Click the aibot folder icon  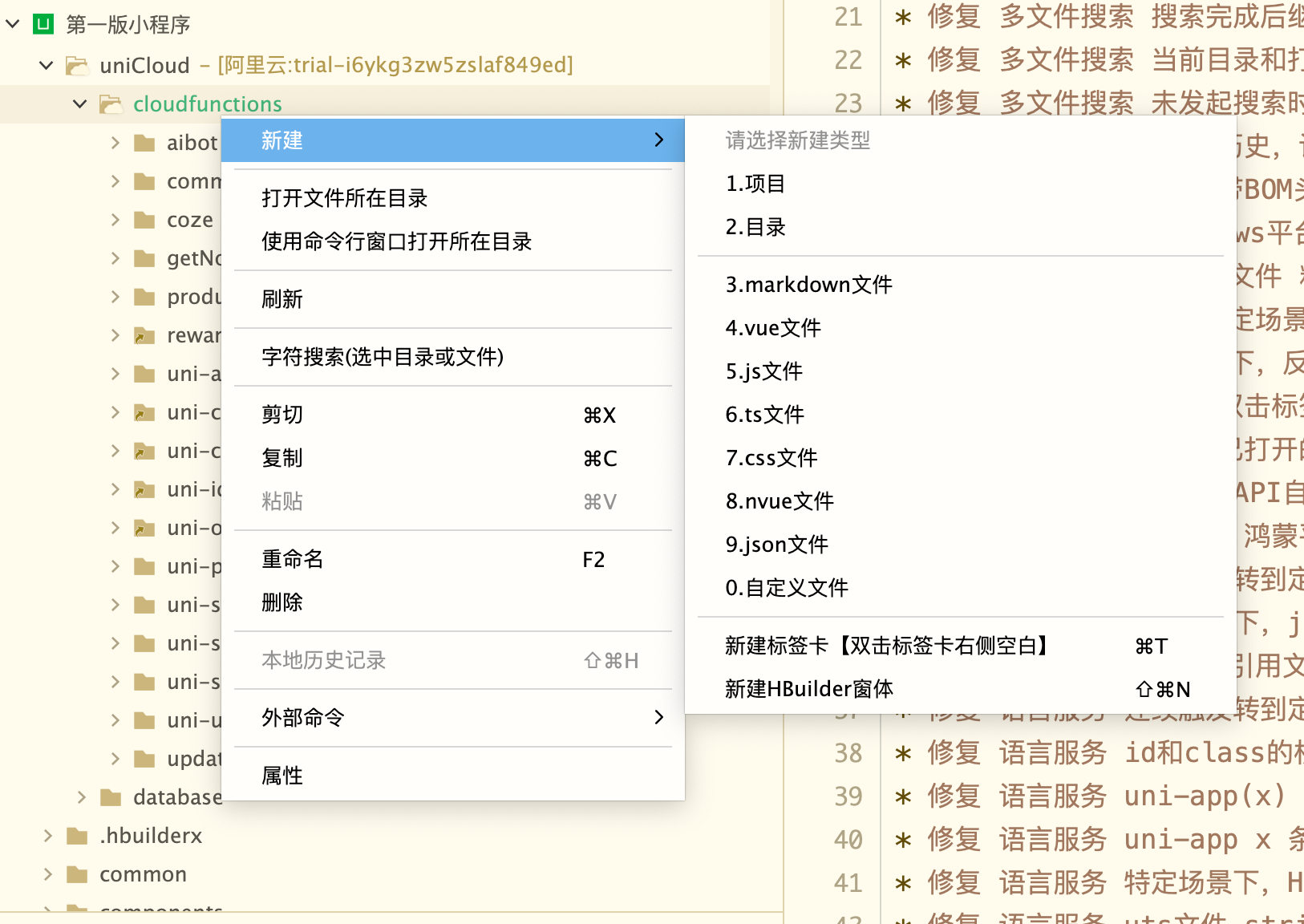tap(144, 143)
